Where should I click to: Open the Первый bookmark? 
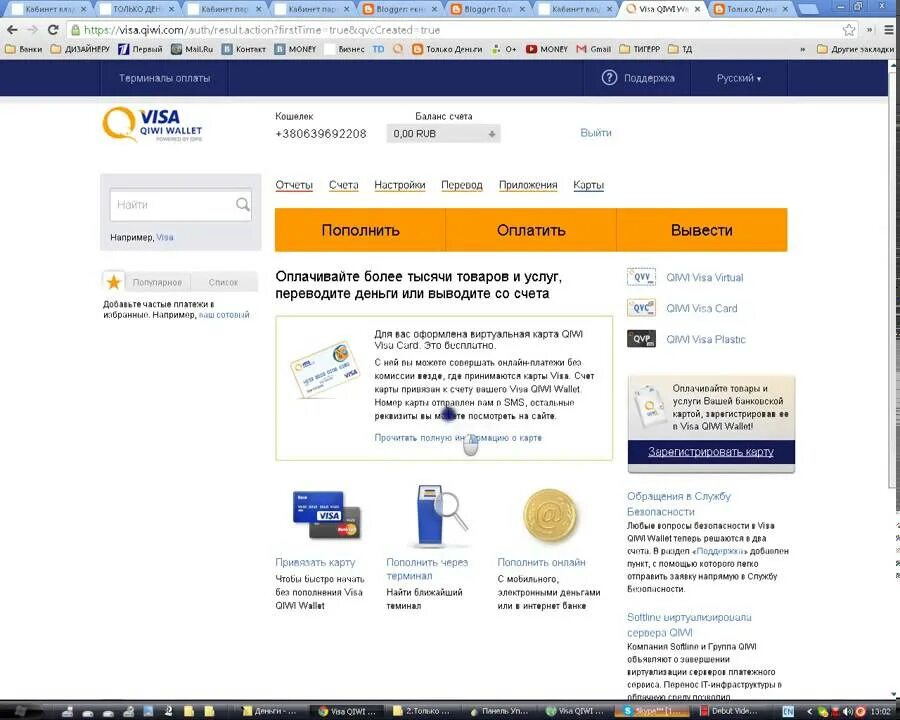141,49
